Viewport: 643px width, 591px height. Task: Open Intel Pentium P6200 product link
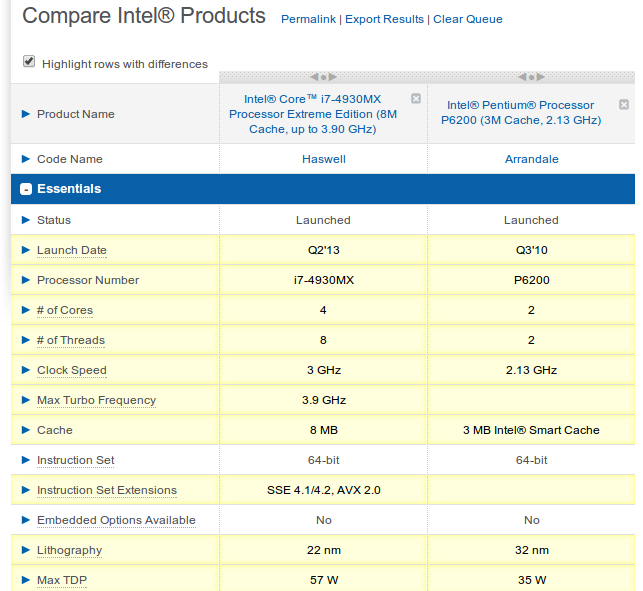(x=521, y=112)
